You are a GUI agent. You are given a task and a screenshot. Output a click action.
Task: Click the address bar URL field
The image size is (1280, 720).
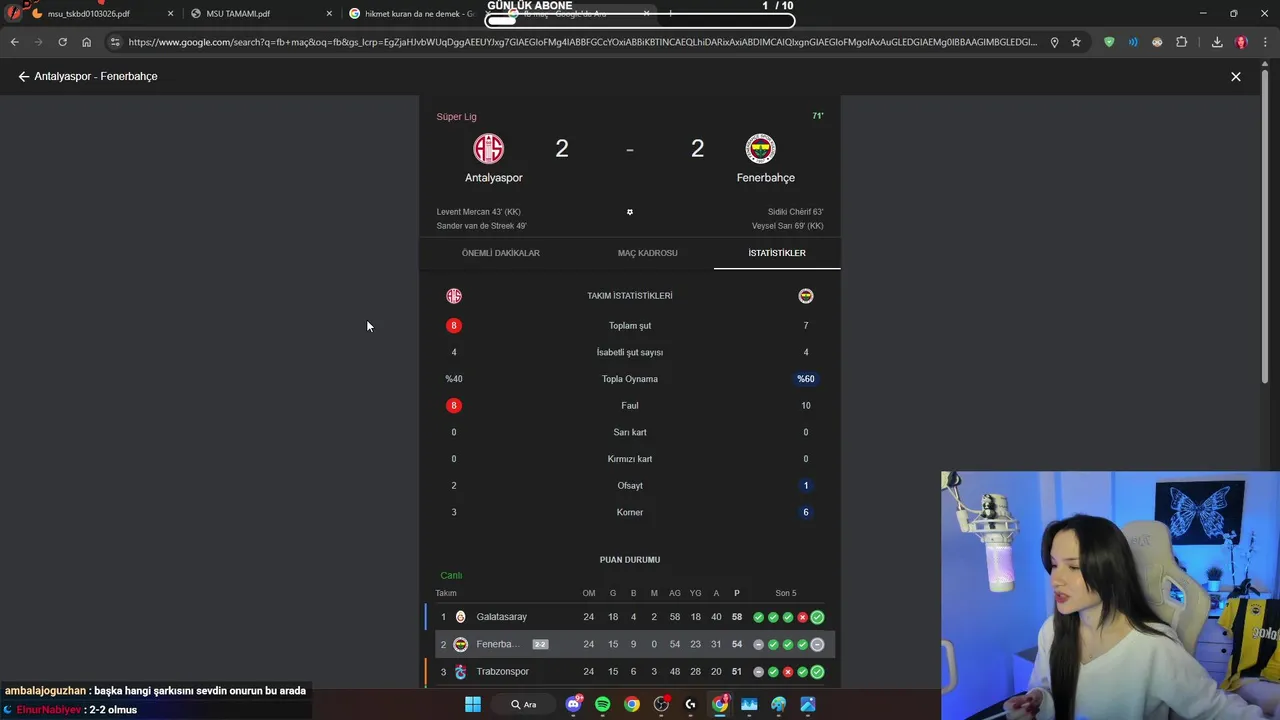point(583,42)
